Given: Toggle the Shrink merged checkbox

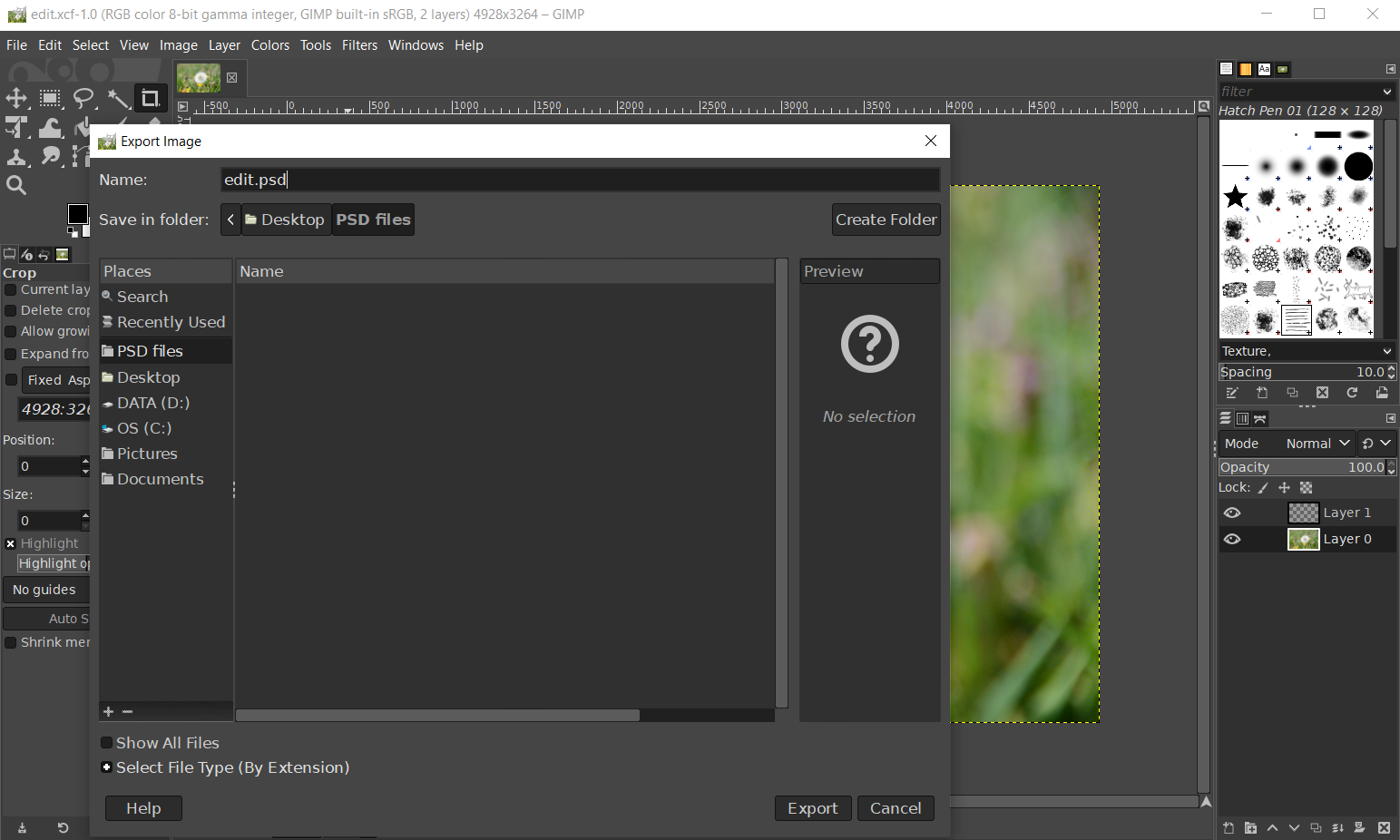Looking at the screenshot, I should point(11,642).
